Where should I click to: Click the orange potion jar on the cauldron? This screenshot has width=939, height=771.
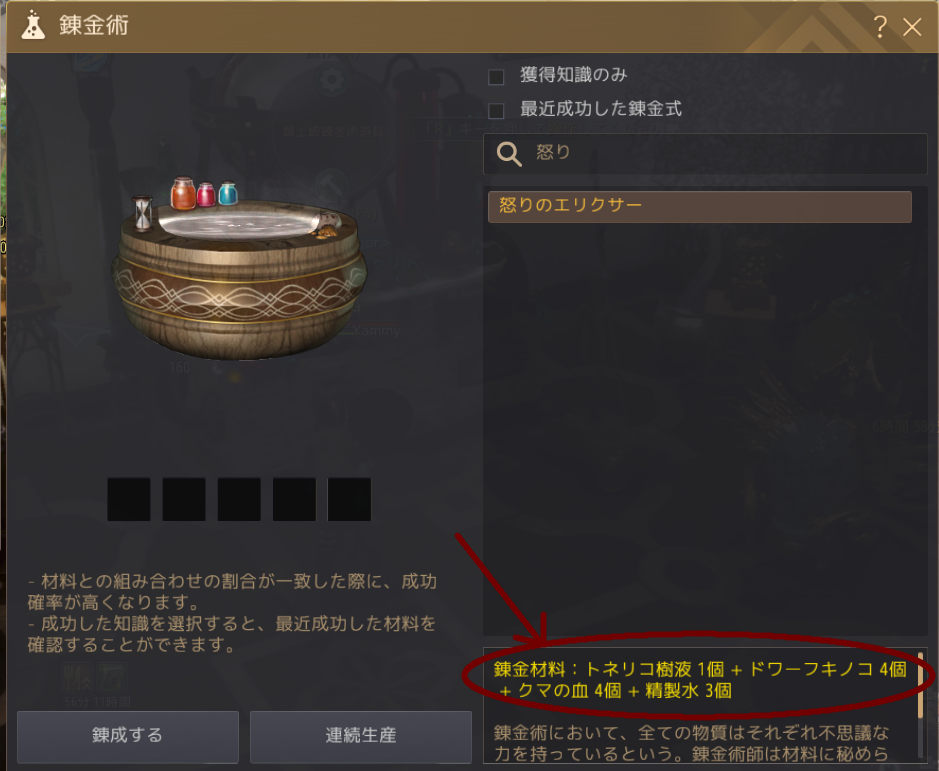183,193
